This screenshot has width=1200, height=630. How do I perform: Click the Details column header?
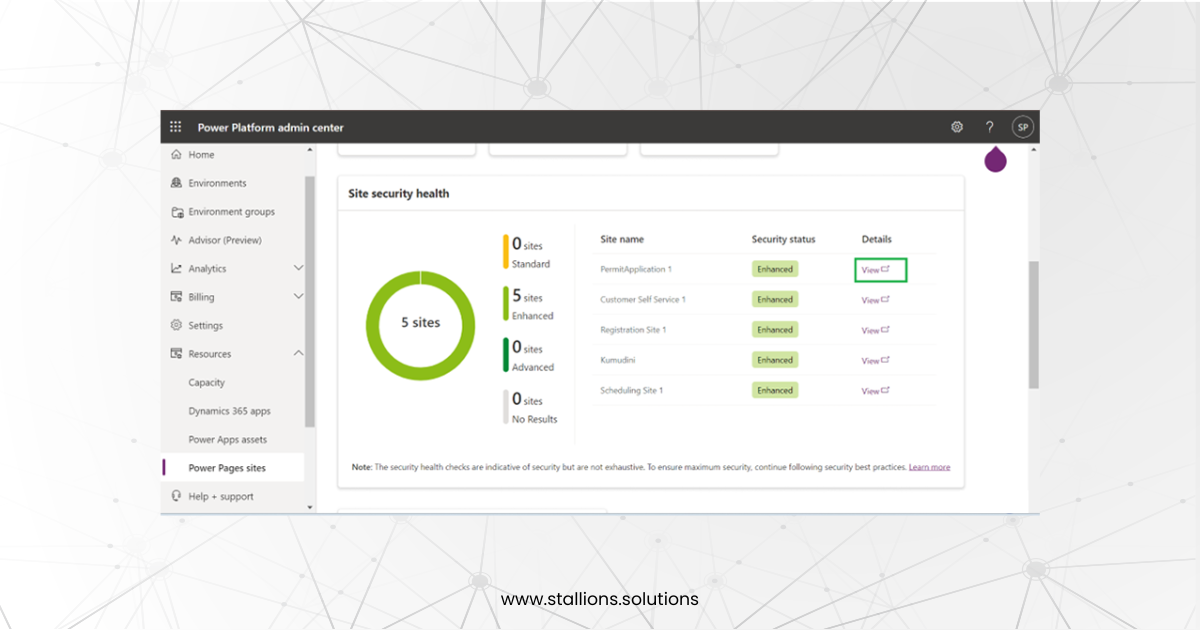(x=876, y=239)
